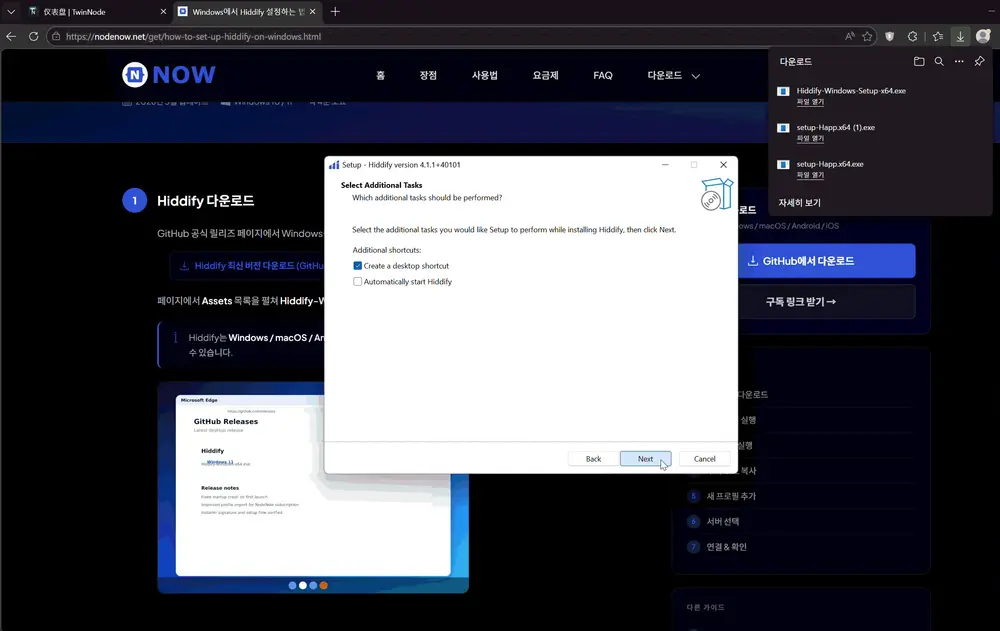Viewport: 1000px width, 631px height.
Task: Open browser profile avatar
Action: coord(983,36)
